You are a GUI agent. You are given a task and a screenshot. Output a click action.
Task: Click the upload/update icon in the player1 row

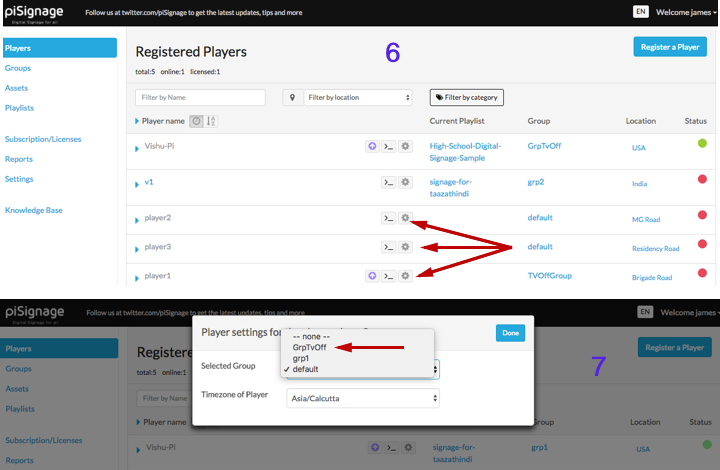tap(372, 276)
